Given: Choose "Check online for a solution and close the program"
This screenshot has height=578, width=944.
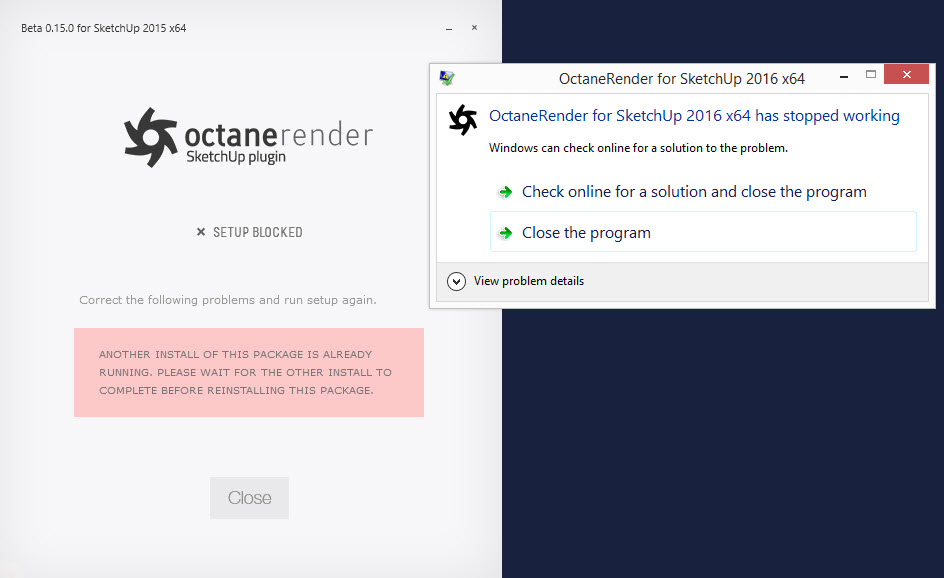Looking at the screenshot, I should click(x=694, y=191).
